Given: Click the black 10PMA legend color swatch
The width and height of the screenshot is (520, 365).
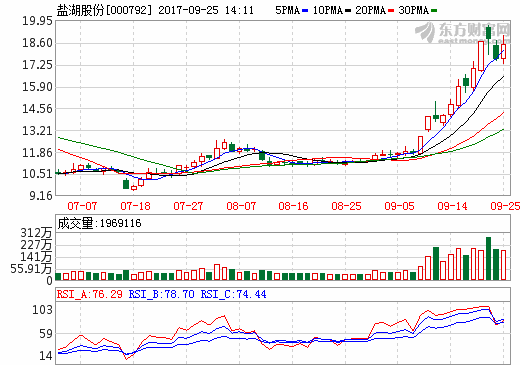Looking at the screenshot, I should pyautogui.click(x=348, y=11).
